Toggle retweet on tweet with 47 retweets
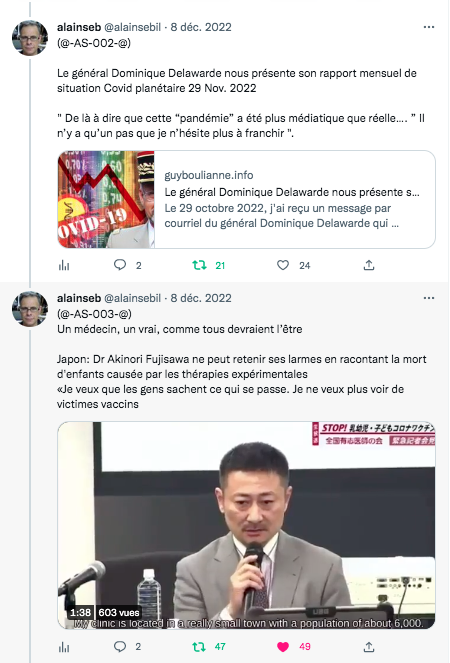 point(199,647)
